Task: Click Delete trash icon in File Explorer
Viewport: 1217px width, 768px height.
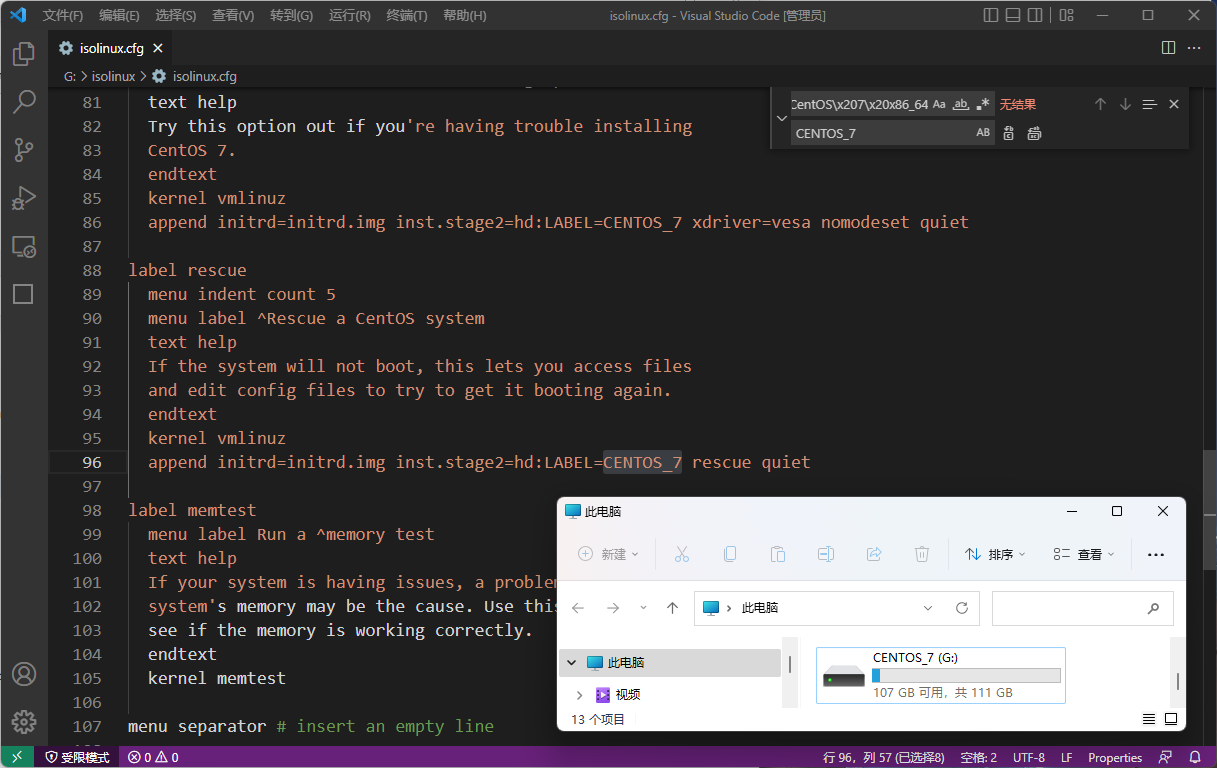Action: [922, 554]
